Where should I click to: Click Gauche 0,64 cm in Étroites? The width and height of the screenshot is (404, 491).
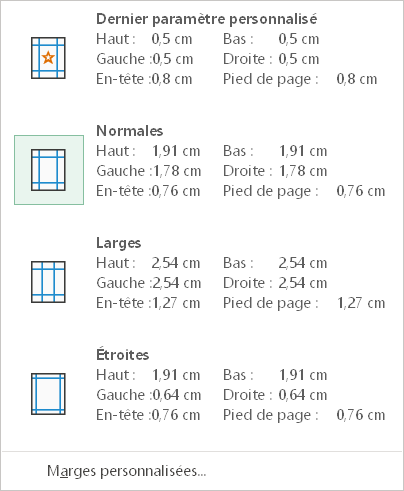(x=149, y=395)
